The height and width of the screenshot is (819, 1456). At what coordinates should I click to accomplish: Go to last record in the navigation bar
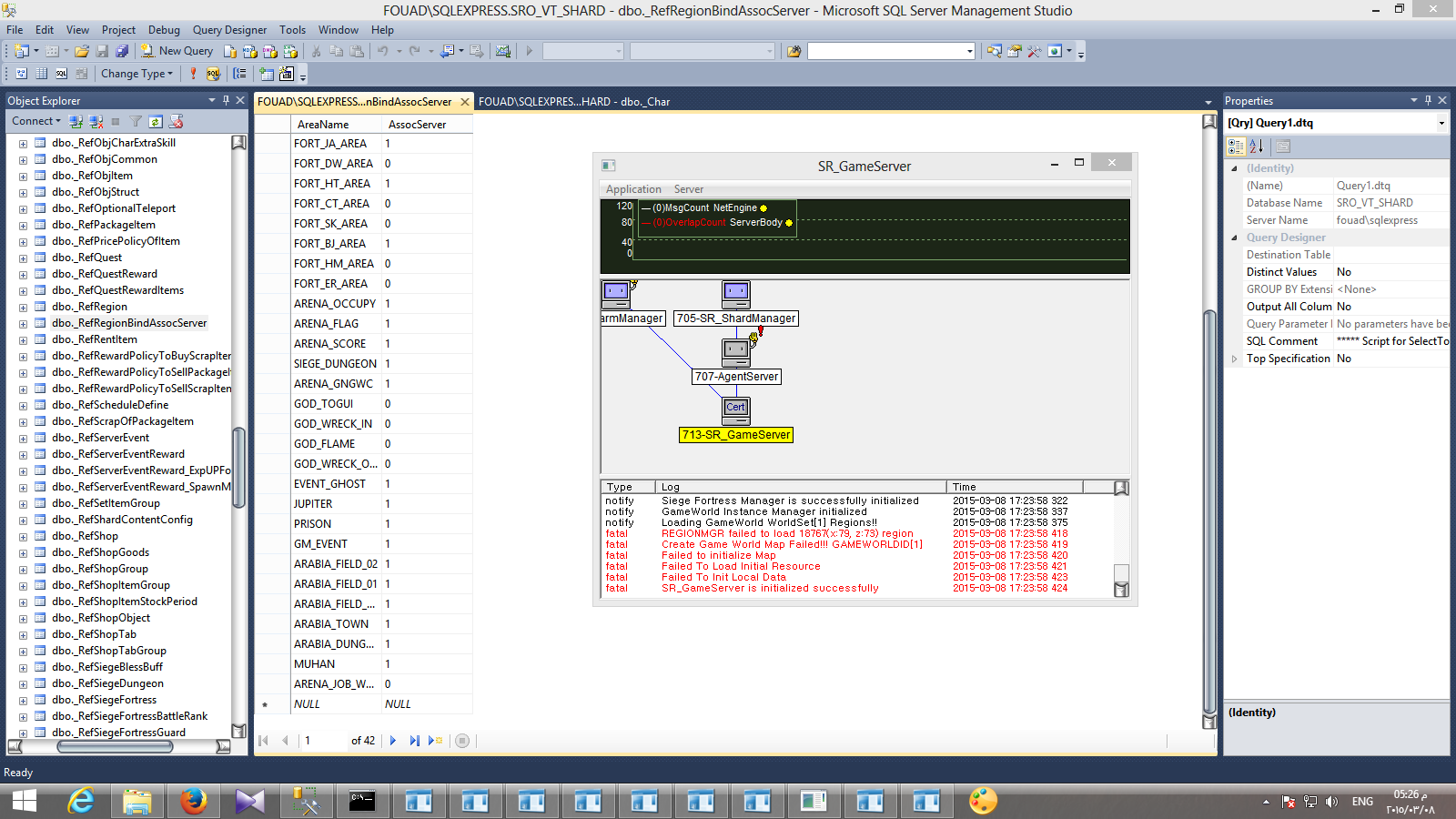click(x=414, y=741)
